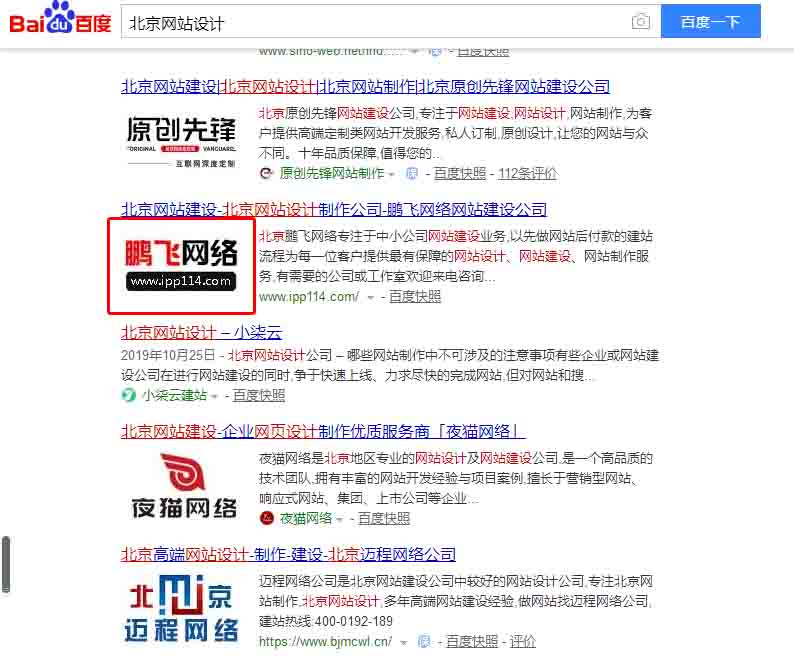Click the 小柒云建站 green favicon
The width and height of the screenshot is (794, 668).
click(129, 395)
